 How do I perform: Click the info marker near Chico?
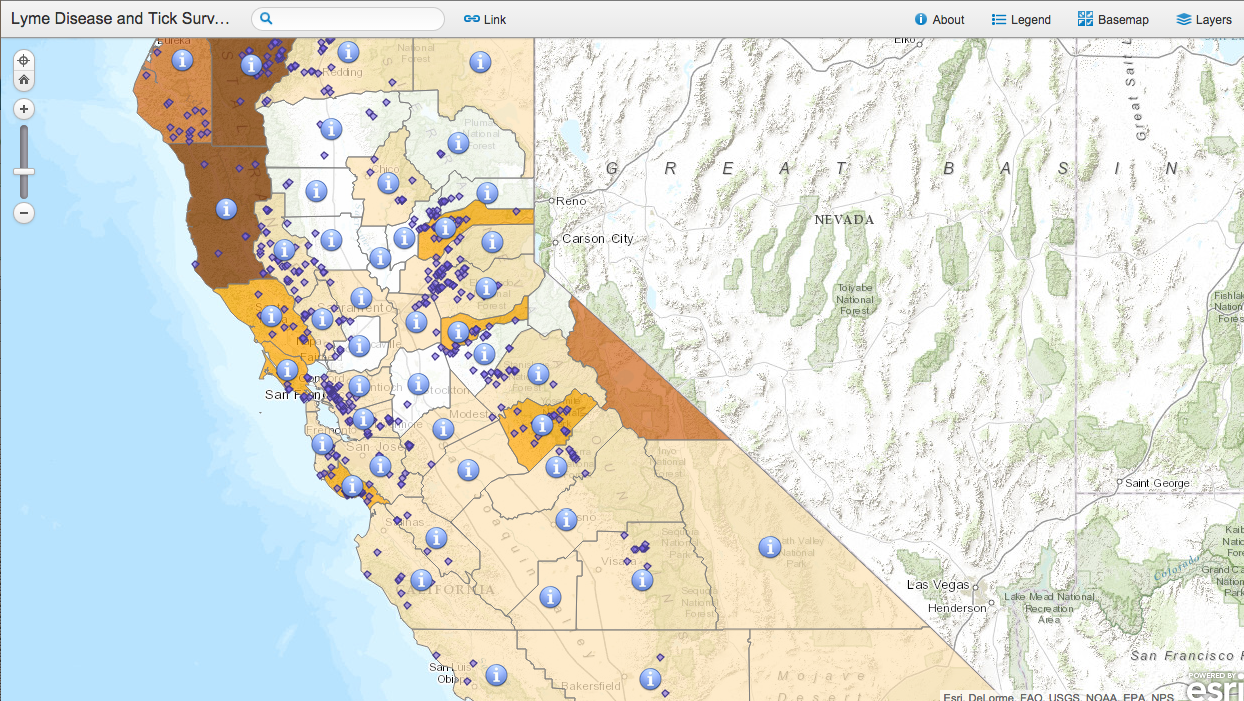pos(387,183)
